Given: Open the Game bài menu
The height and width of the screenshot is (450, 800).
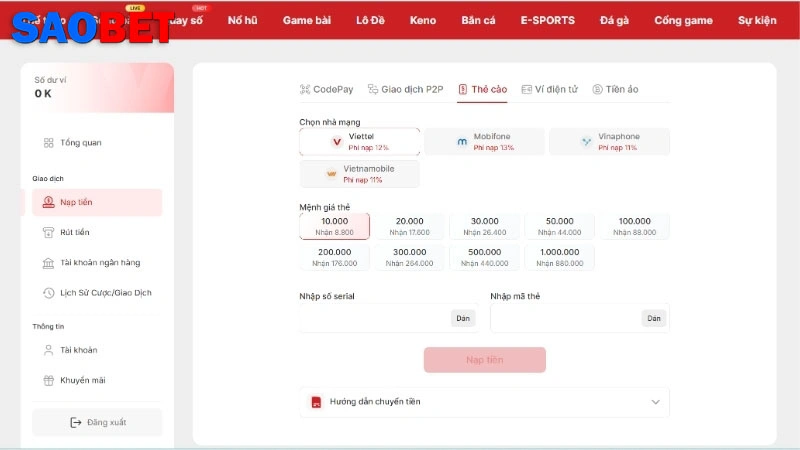Looking at the screenshot, I should [x=307, y=20].
